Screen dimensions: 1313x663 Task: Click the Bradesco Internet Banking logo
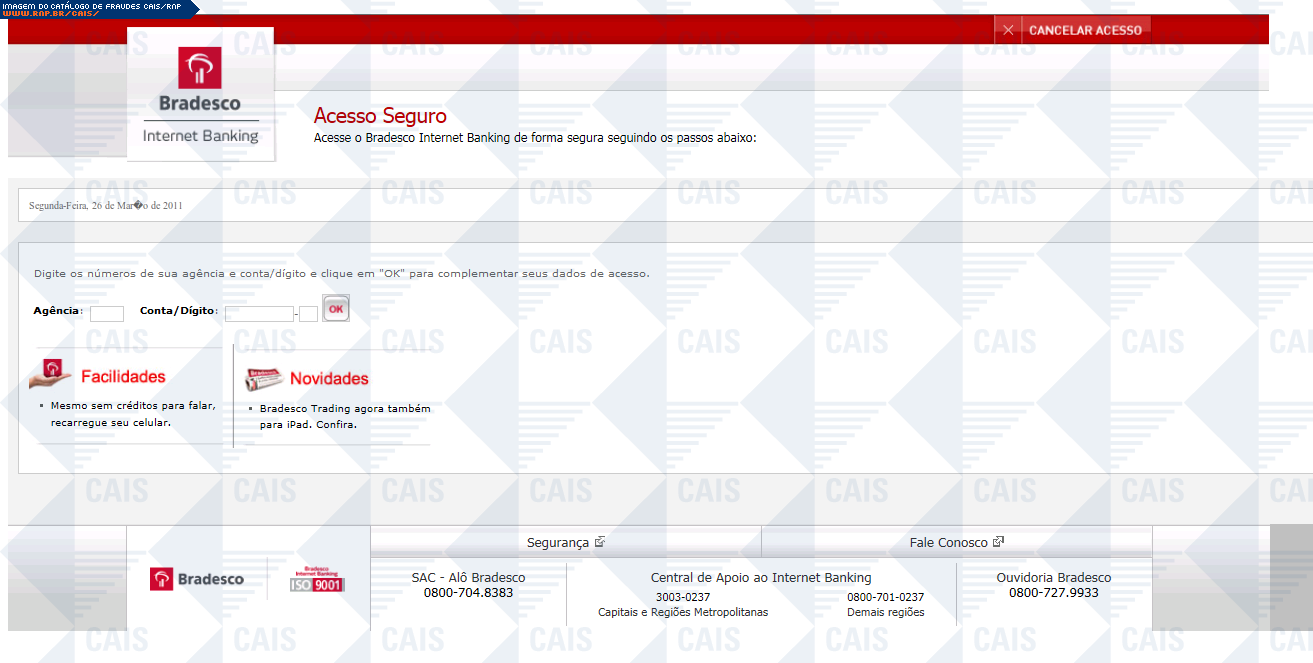(200, 97)
